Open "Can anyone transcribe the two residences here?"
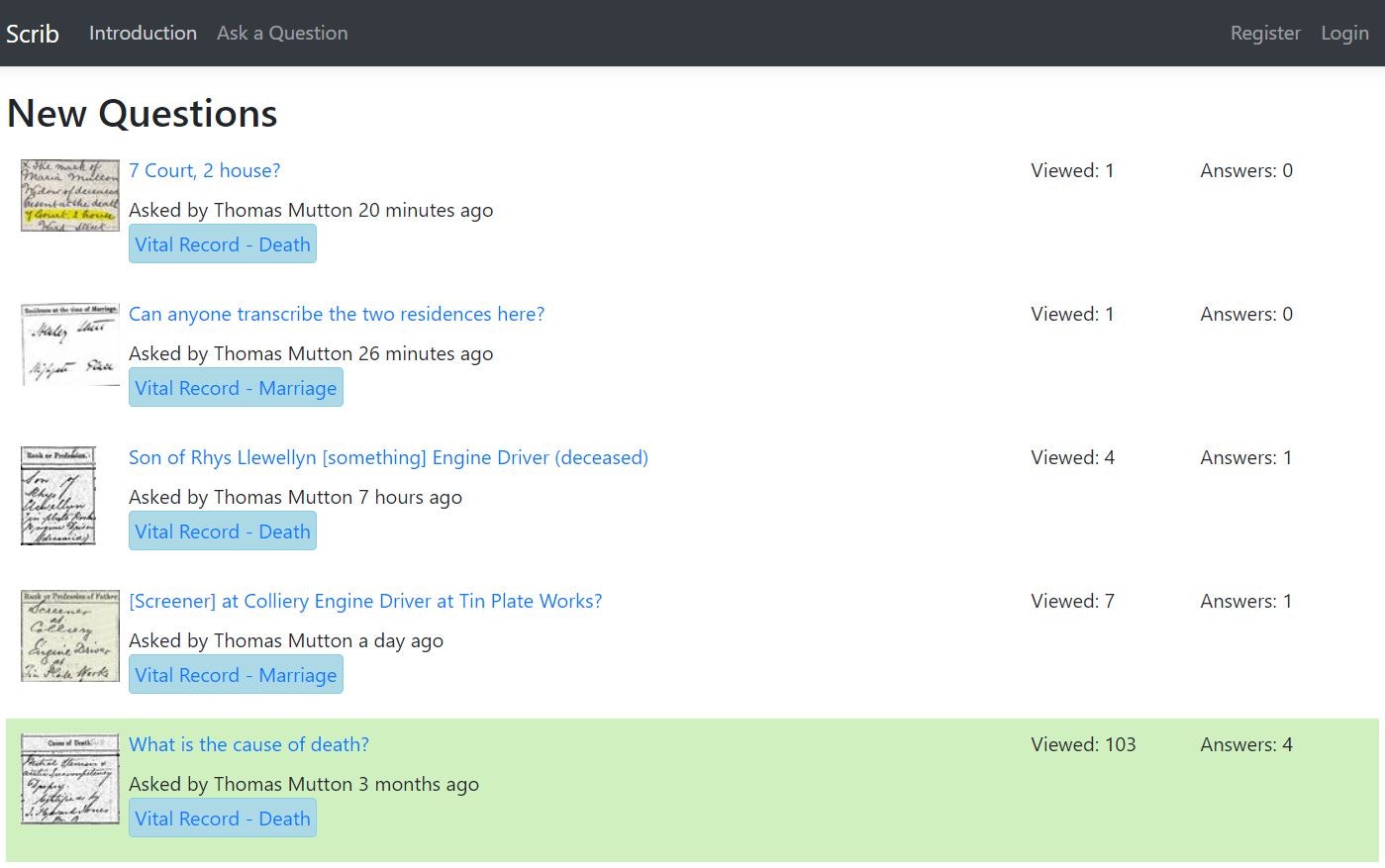1385x868 pixels. [337, 314]
